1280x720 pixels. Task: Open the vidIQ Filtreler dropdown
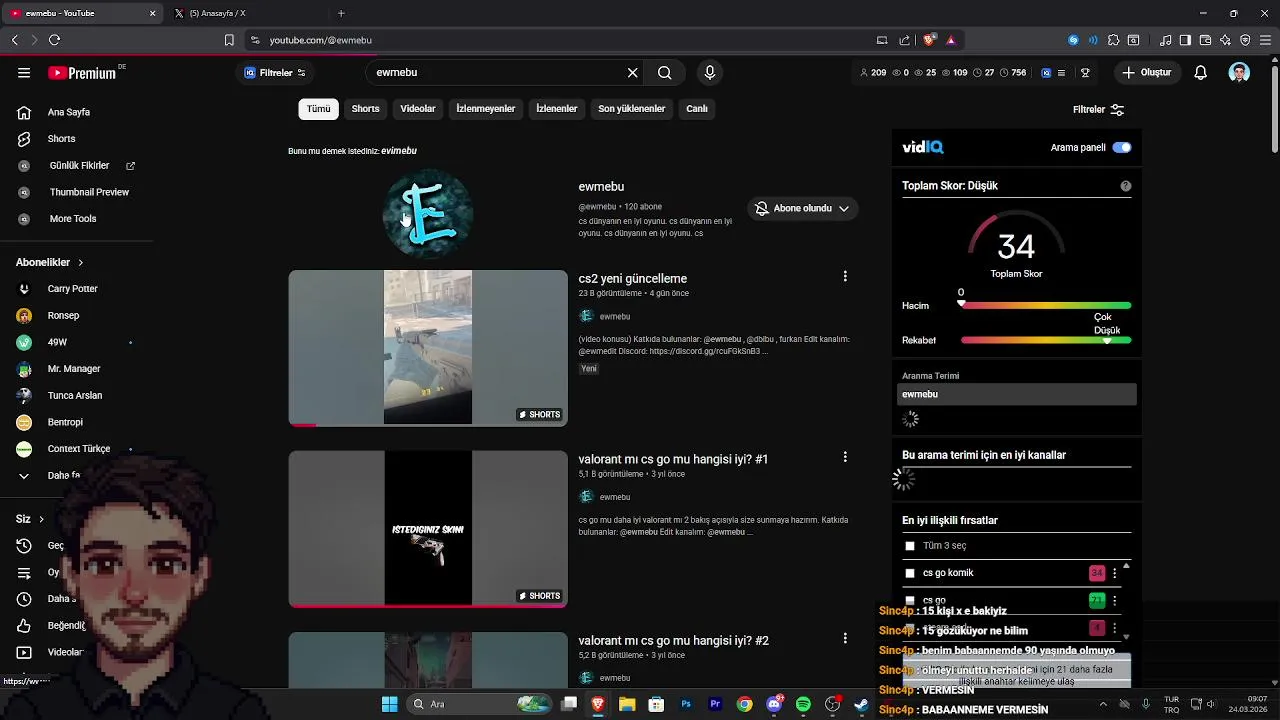275,73
